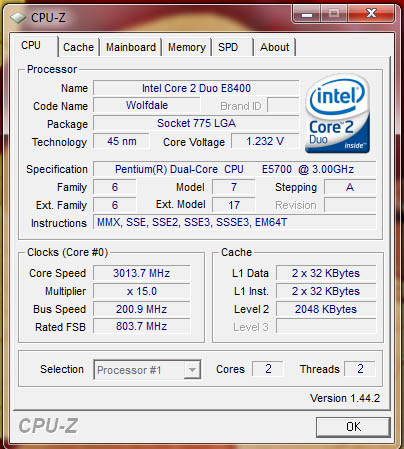Close the CPU-Z window
The width and height of the screenshot is (404, 449).
(371, 14)
